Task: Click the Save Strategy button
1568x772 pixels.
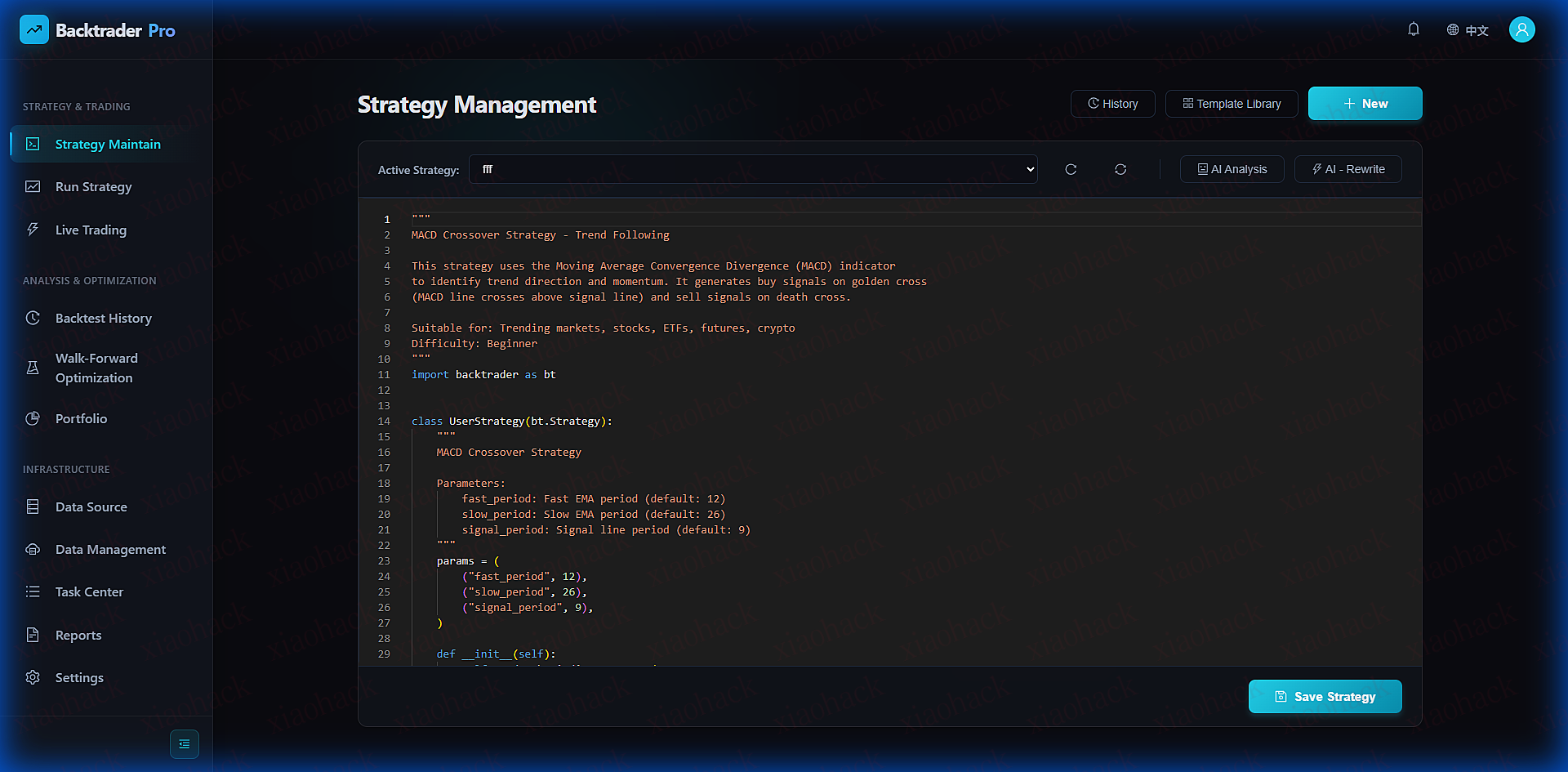Action: click(x=1325, y=697)
